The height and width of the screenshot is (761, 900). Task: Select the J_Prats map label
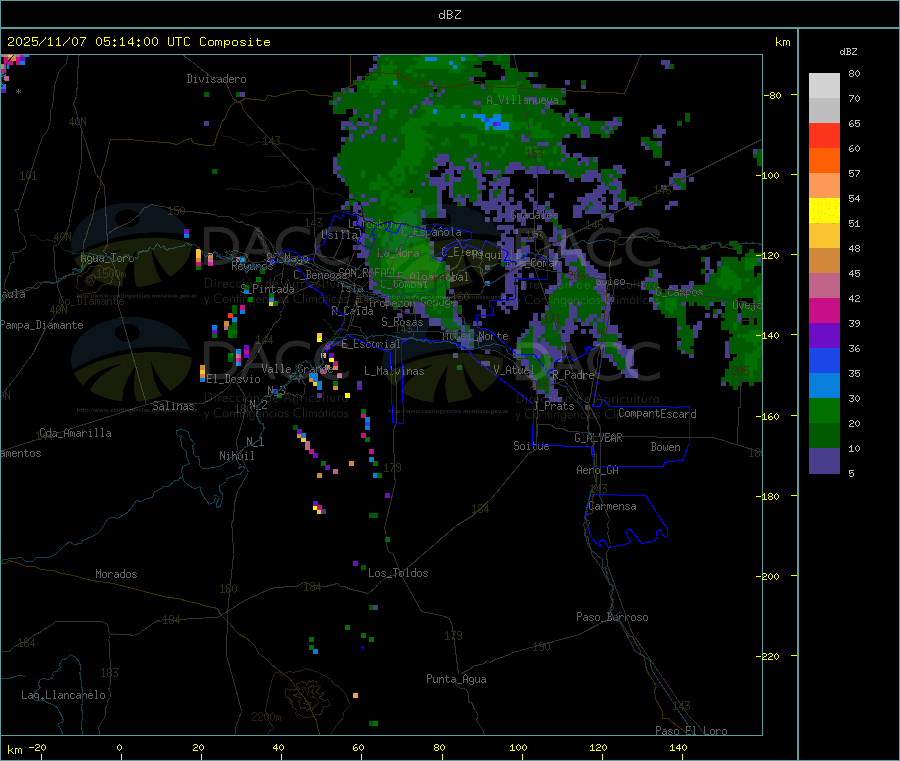click(x=553, y=406)
